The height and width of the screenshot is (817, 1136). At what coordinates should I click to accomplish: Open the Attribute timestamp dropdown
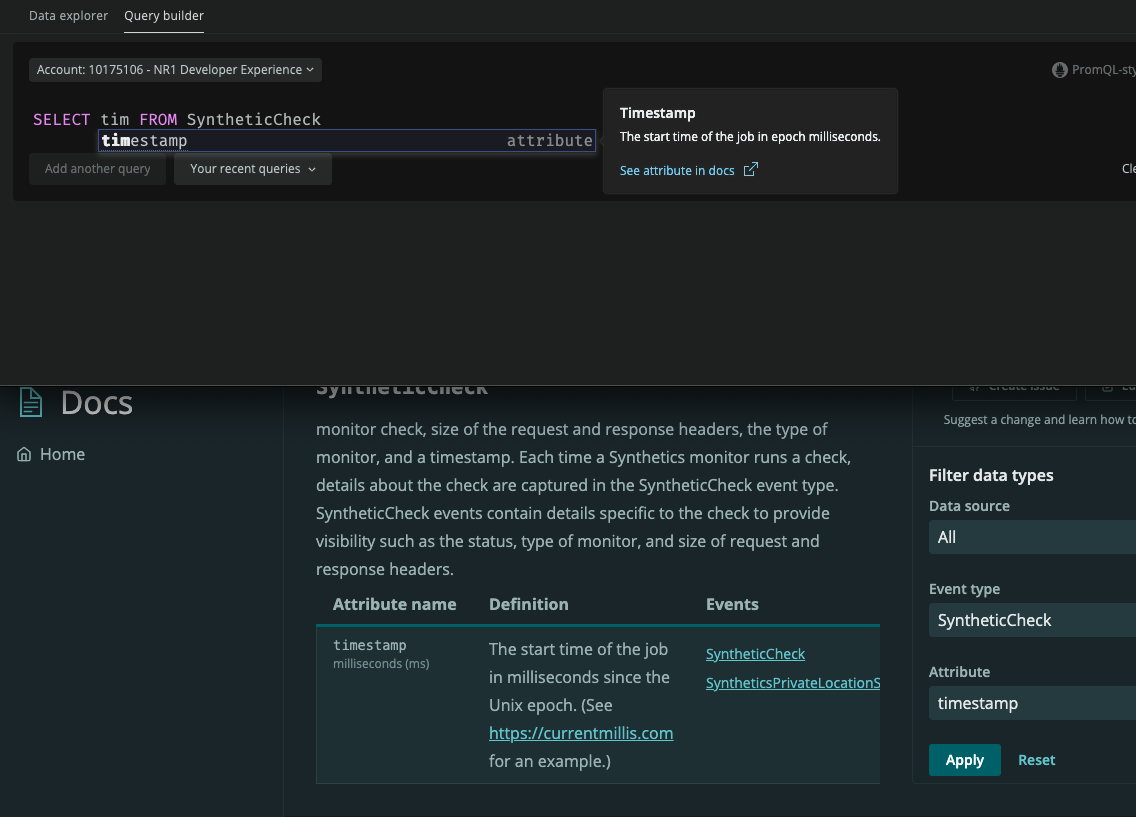click(x=1032, y=703)
